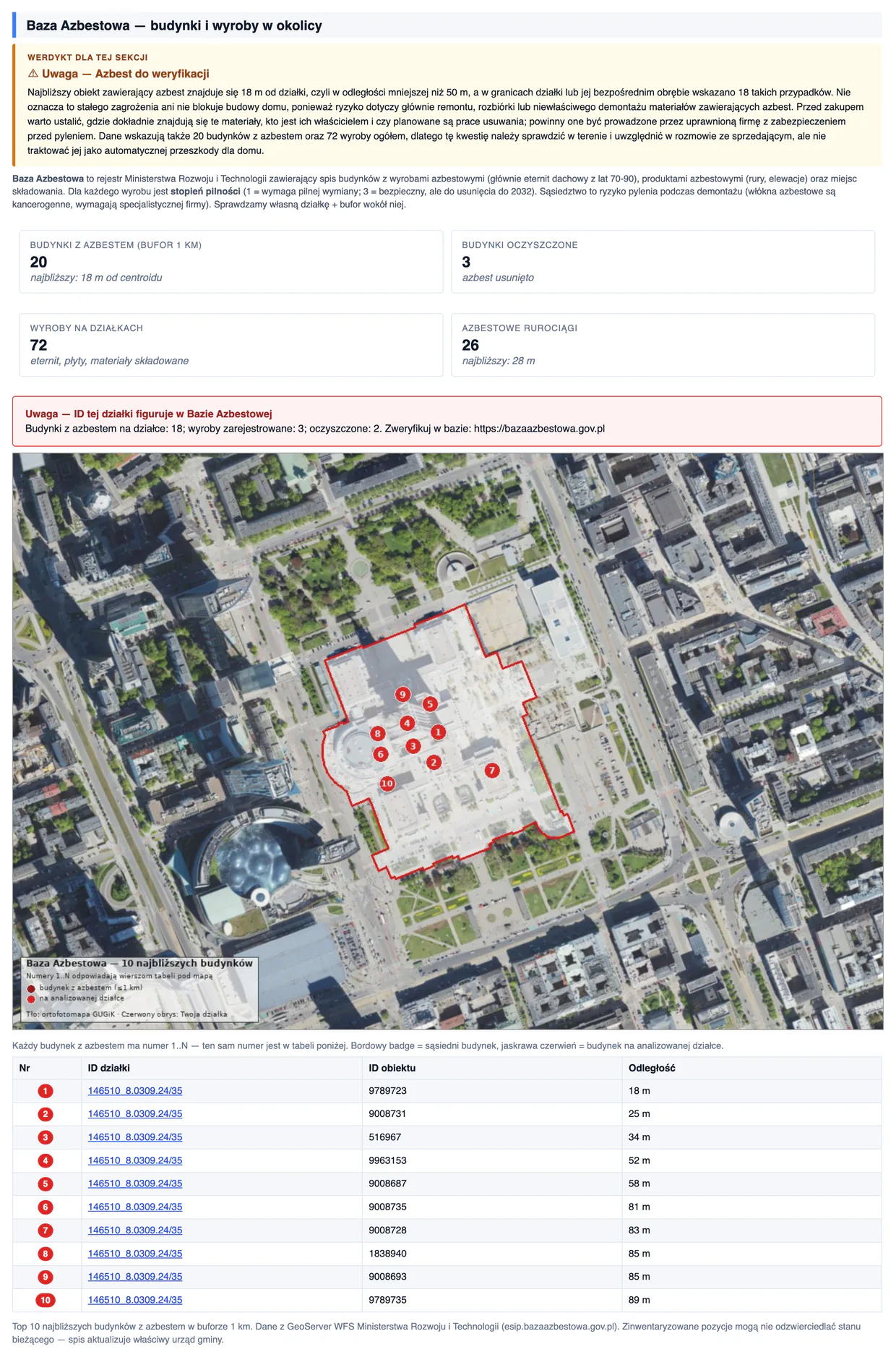Open parcel link for object 9008731

pyautogui.click(x=135, y=1113)
